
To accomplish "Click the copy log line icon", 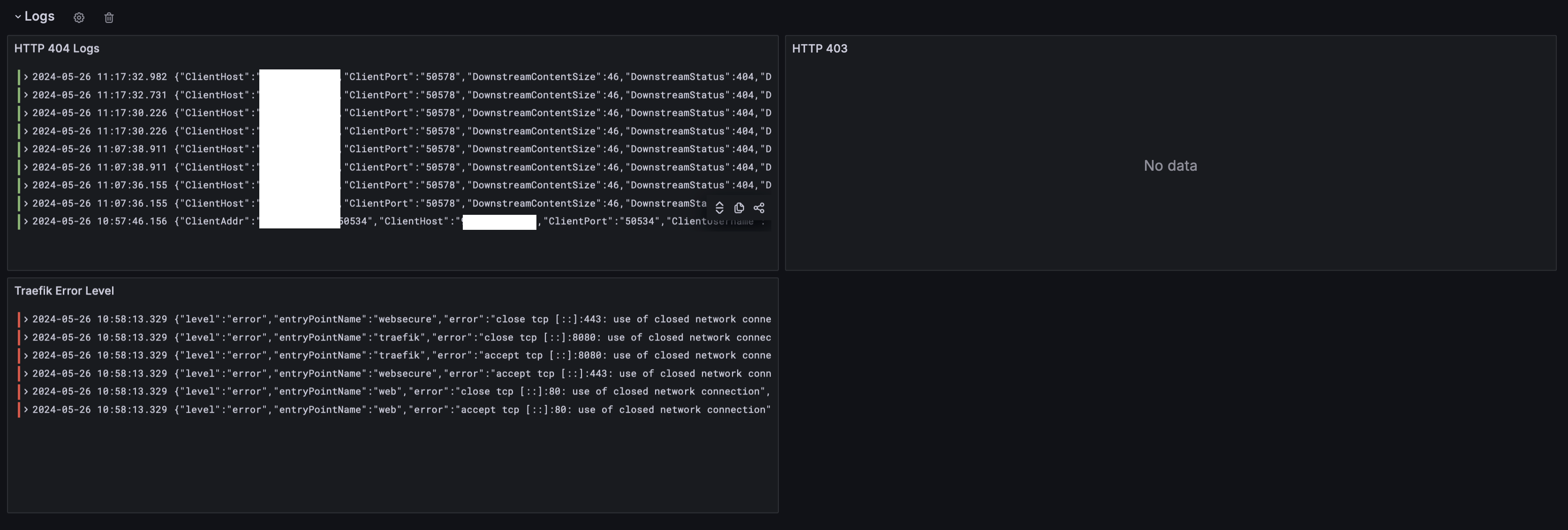I will pyautogui.click(x=739, y=208).
